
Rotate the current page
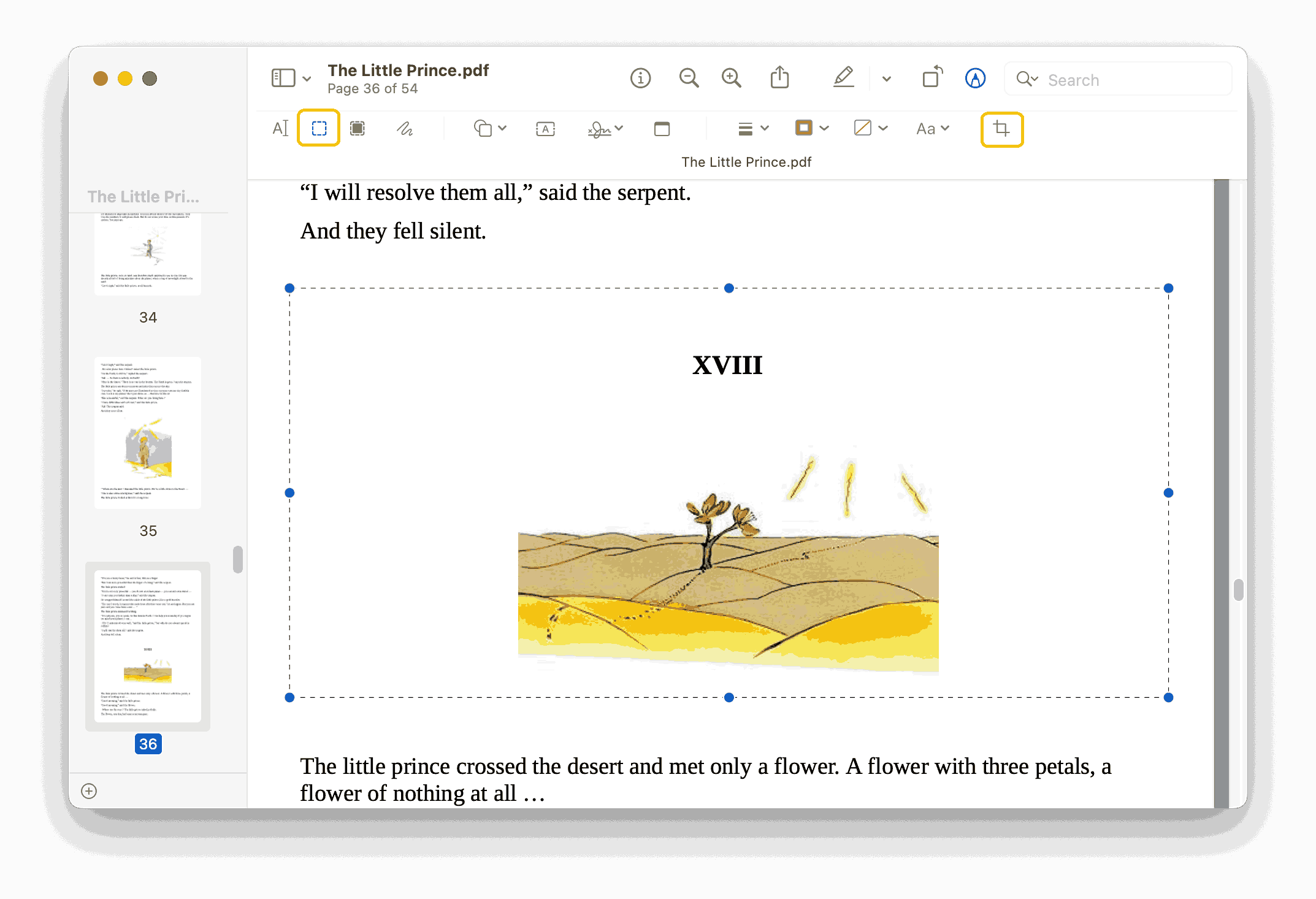click(x=931, y=78)
